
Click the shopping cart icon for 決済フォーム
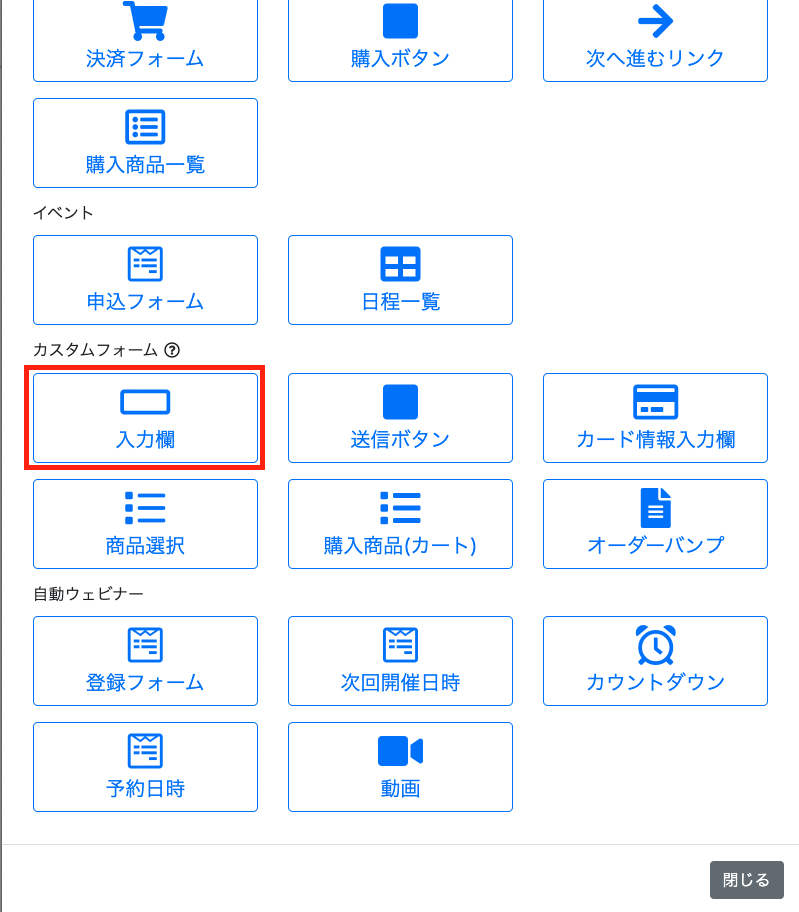click(x=145, y=20)
